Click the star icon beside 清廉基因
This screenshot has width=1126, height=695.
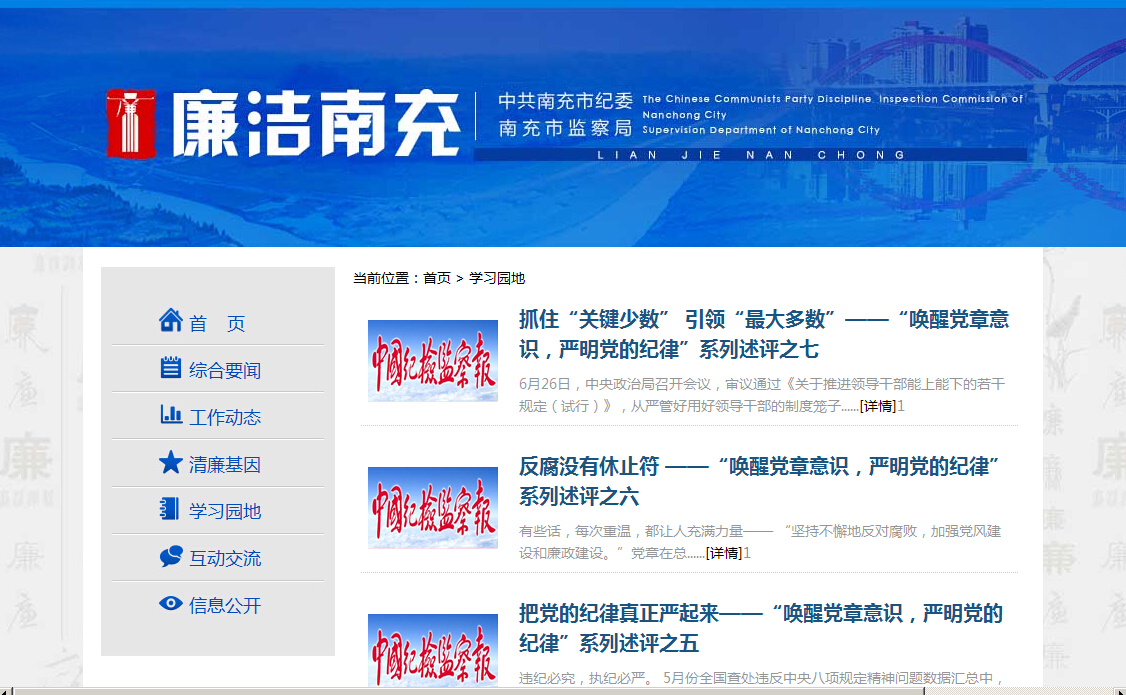[171, 462]
